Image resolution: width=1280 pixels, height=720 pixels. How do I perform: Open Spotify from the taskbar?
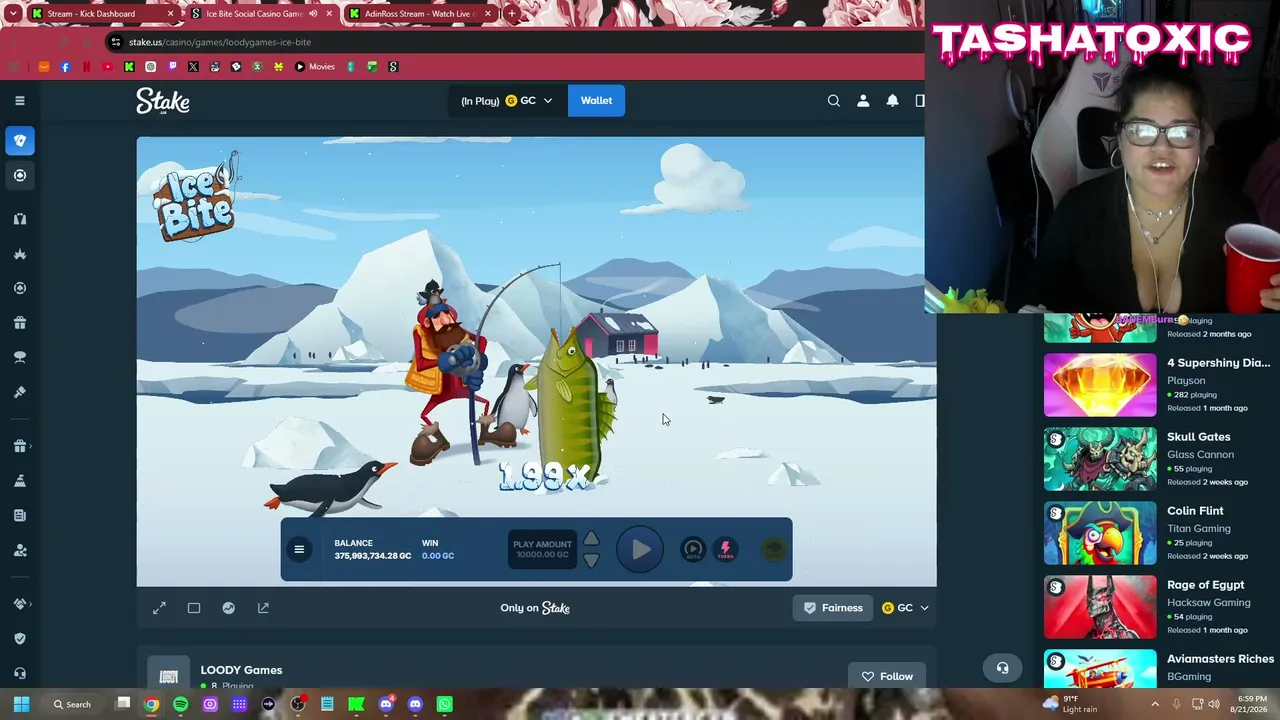pos(181,704)
